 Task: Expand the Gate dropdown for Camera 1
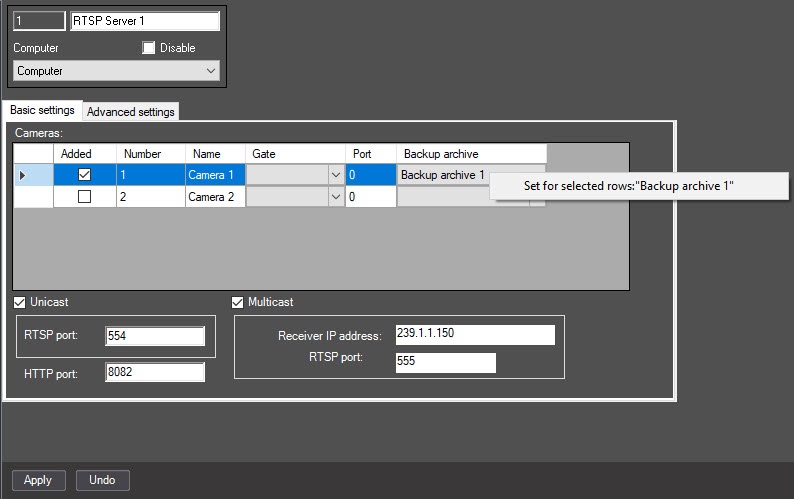pyautogui.click(x=336, y=175)
